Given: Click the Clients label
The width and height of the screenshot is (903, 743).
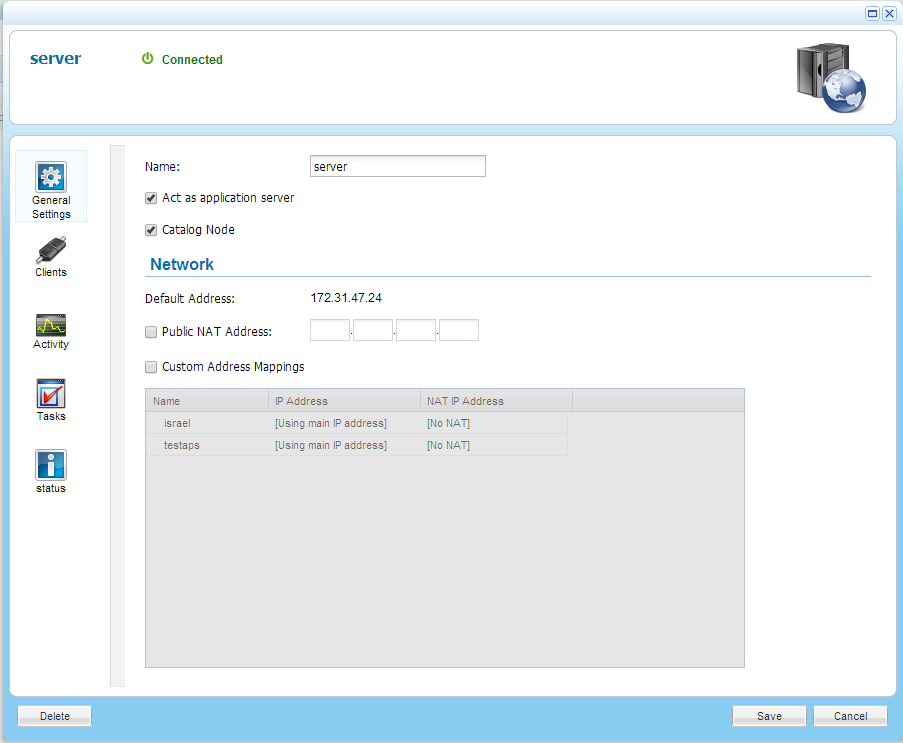Looking at the screenshot, I should (x=51, y=272).
